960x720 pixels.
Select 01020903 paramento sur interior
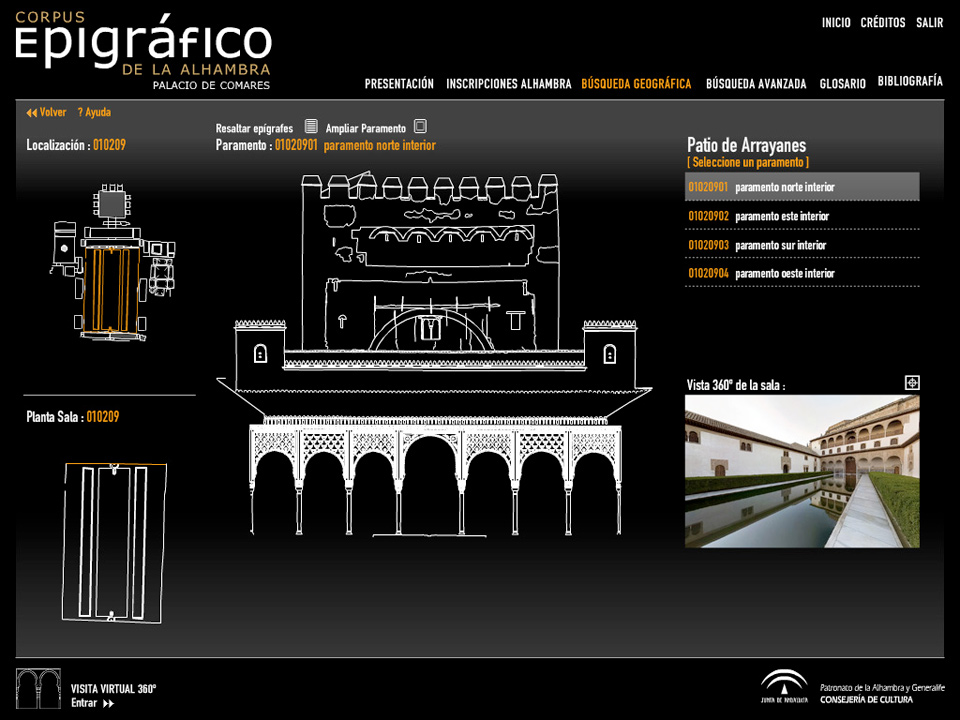[802, 245]
